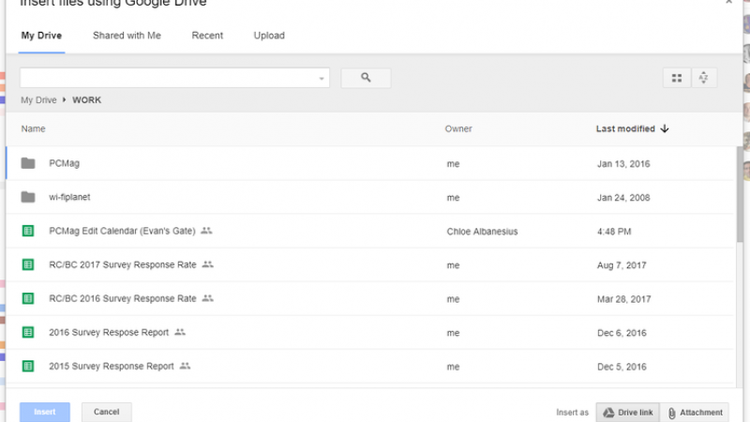Select RC/BC 2016 Survey Response Rate file
Image resolution: width=750 pixels, height=422 pixels.
click(x=122, y=299)
